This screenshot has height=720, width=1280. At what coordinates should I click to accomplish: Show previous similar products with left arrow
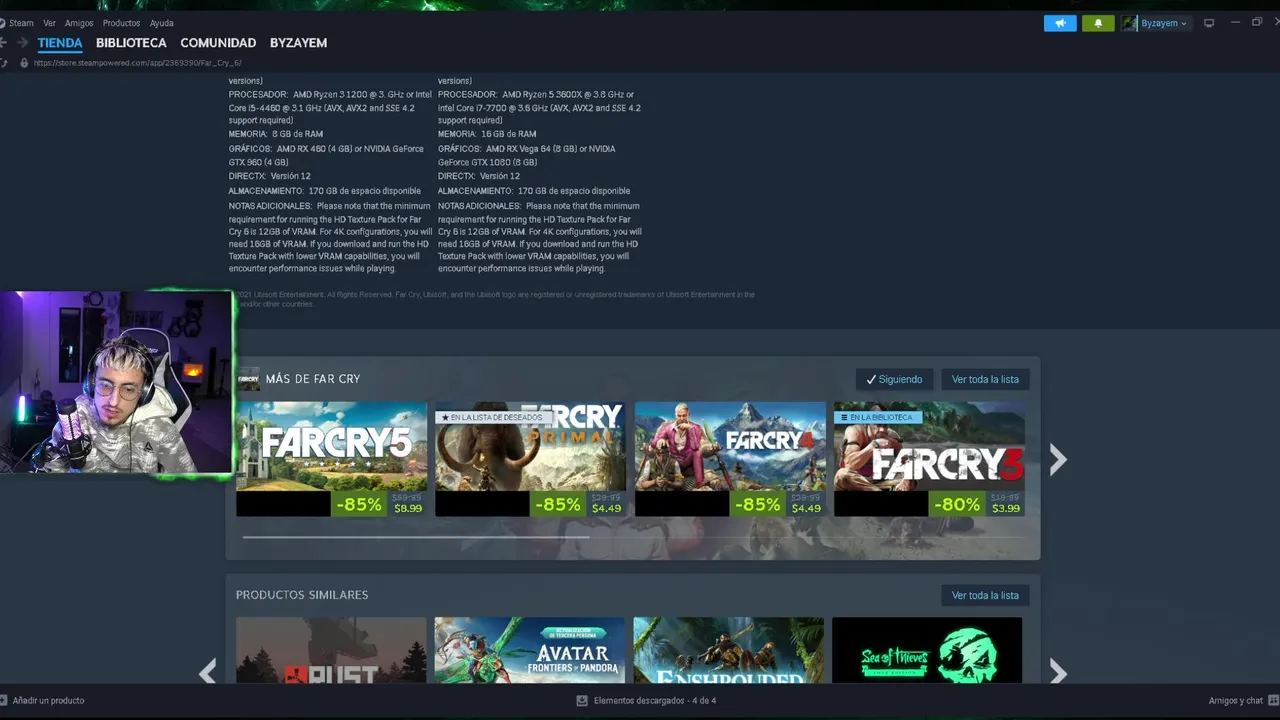[x=208, y=672]
